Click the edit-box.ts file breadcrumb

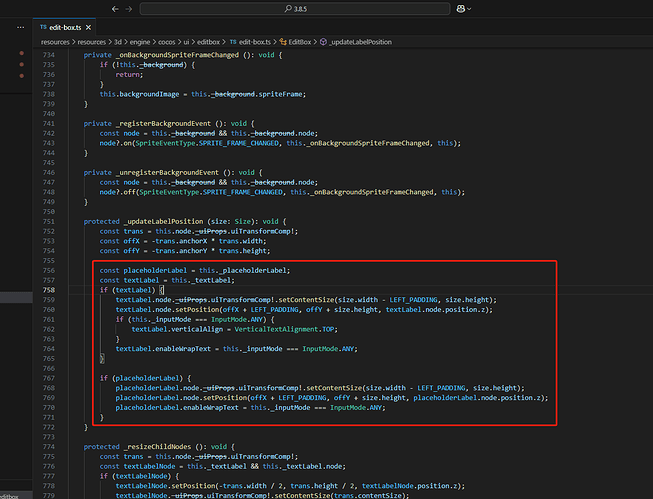click(x=254, y=42)
